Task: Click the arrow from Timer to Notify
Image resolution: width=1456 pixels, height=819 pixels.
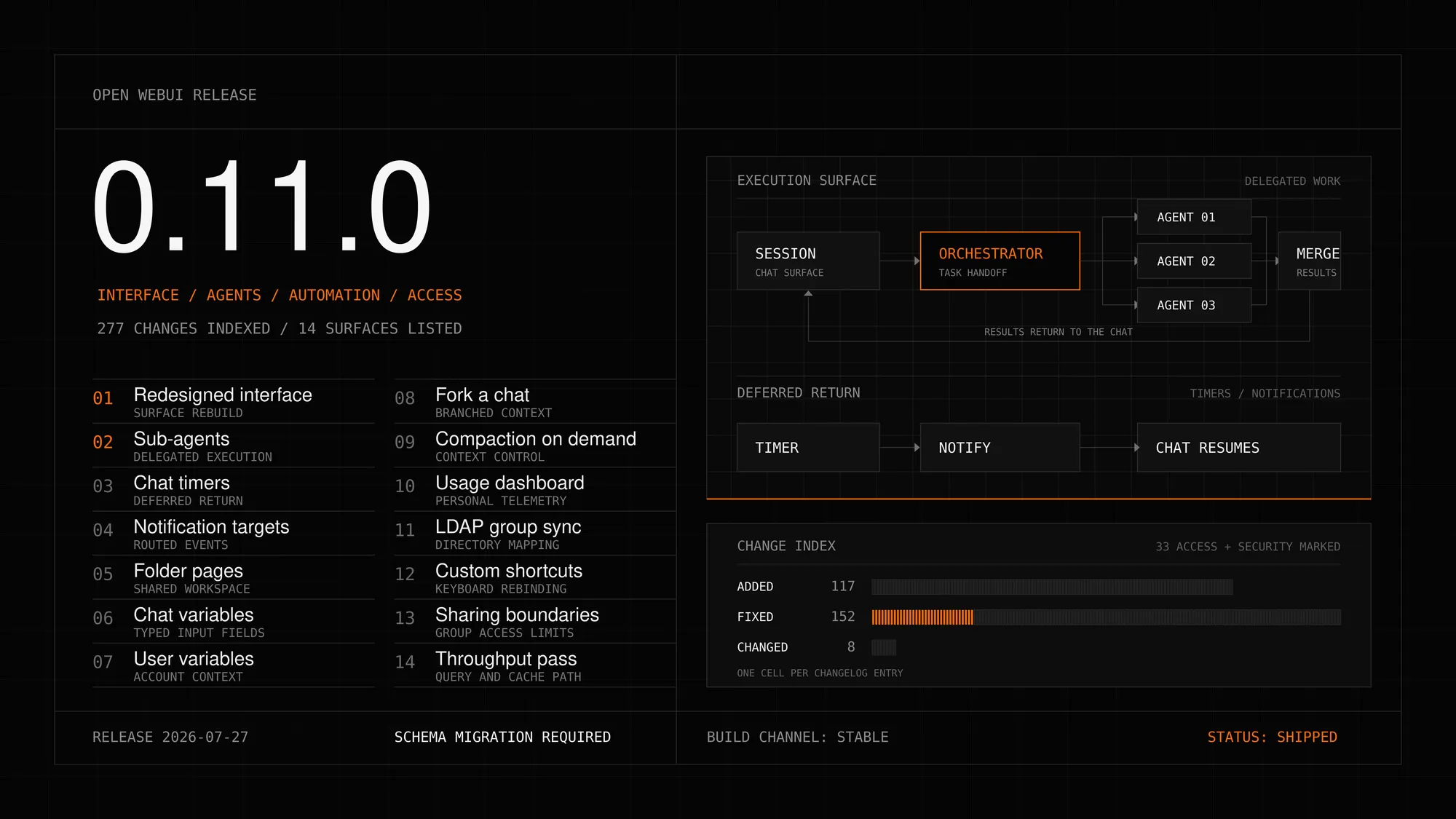Action: coord(901,447)
